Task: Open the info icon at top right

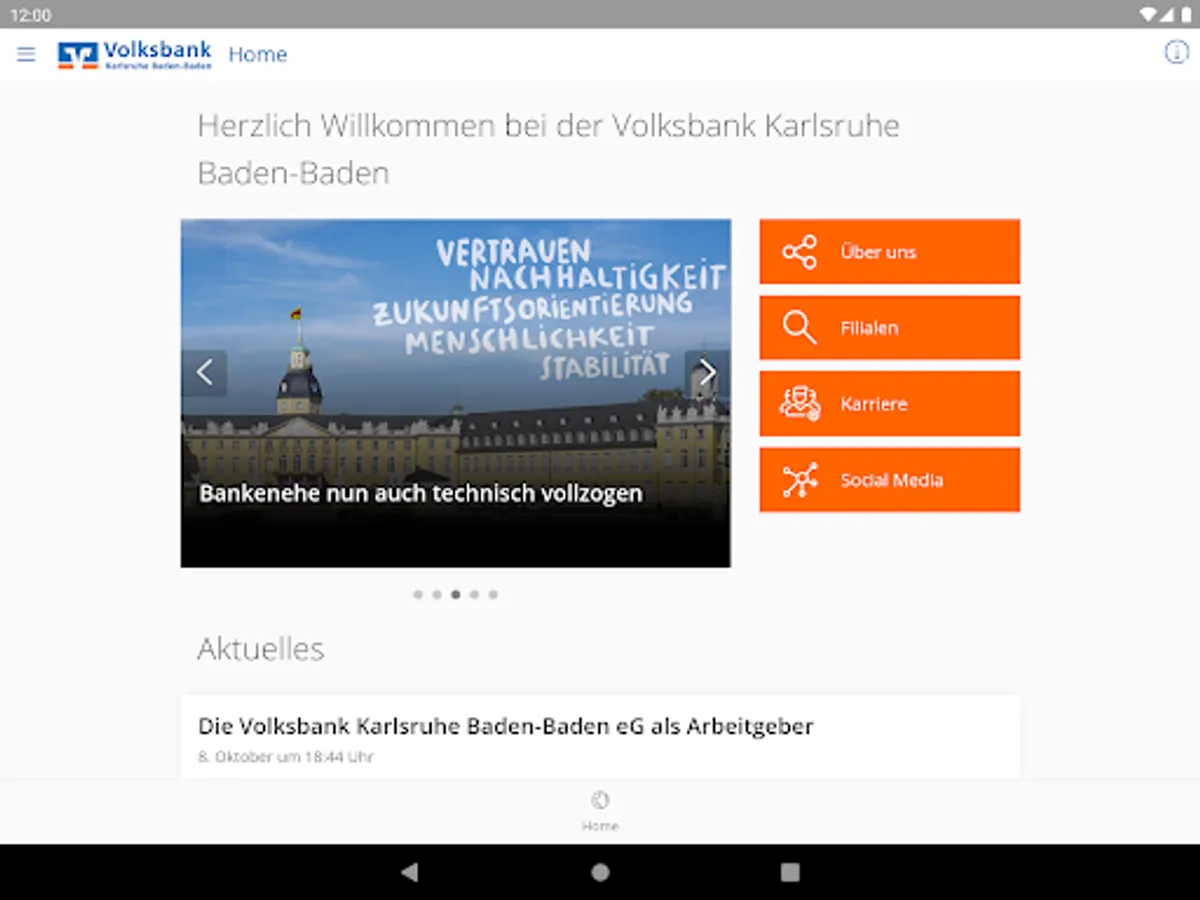Action: [x=1176, y=53]
